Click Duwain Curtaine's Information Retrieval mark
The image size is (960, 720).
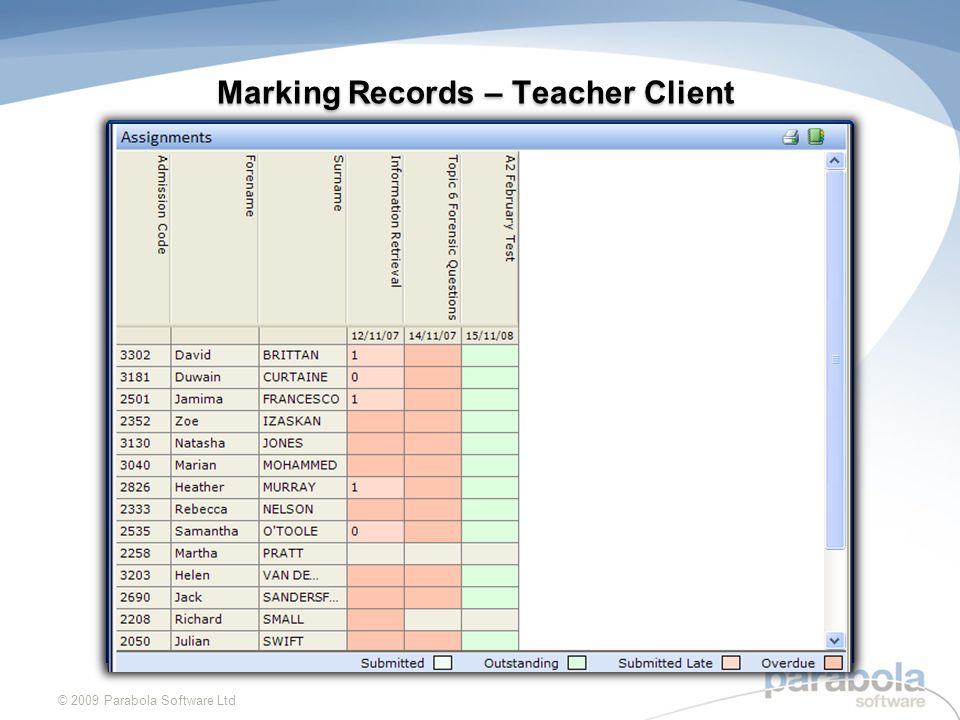pos(375,377)
